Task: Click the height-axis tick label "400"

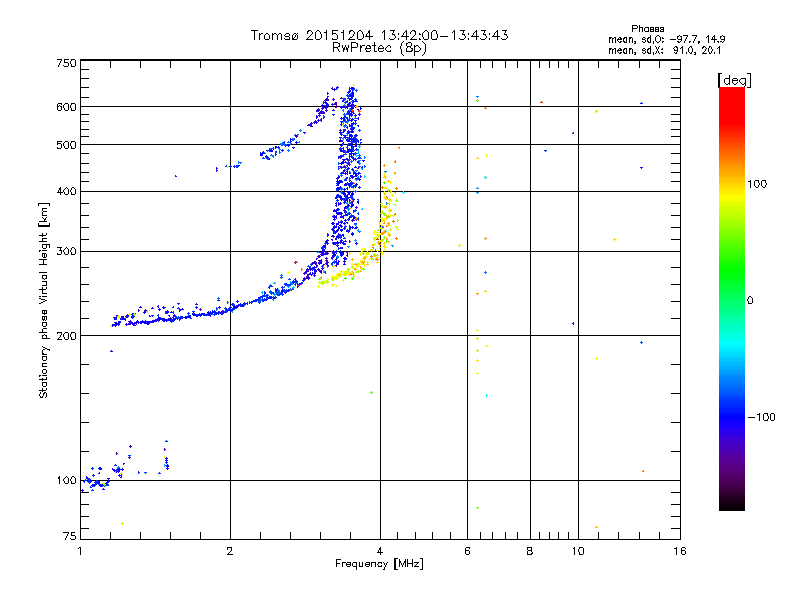Action: [x=66, y=191]
